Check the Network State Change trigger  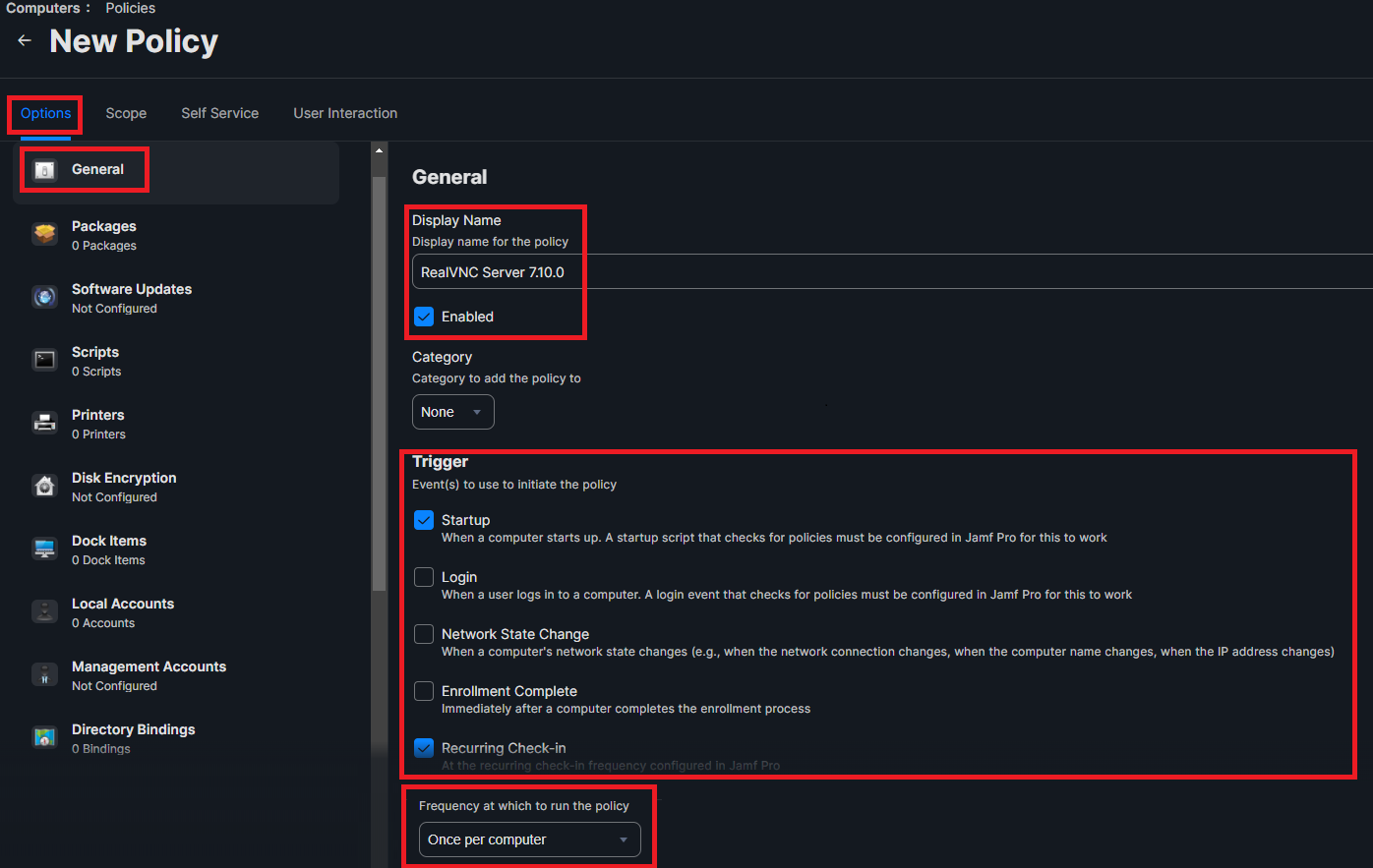click(x=424, y=634)
